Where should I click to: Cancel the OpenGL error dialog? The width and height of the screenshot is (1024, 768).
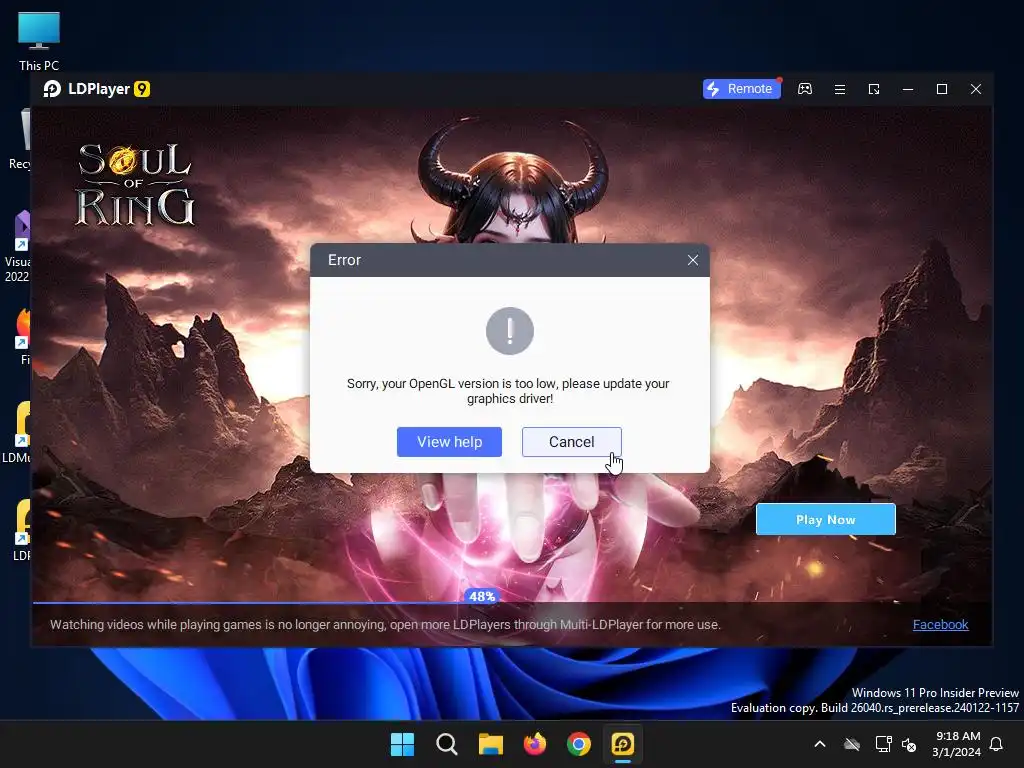pos(571,442)
